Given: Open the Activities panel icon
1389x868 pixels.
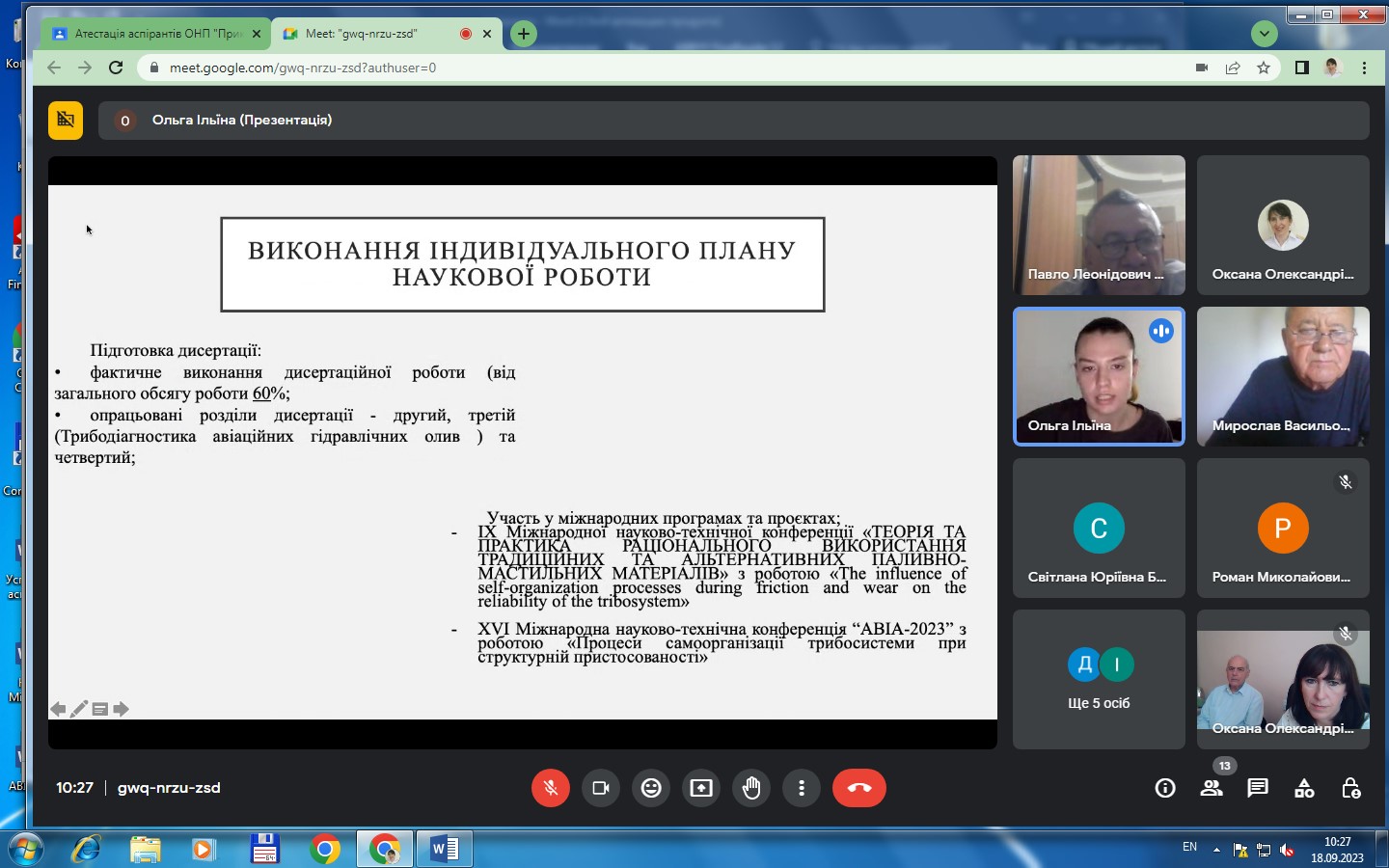Looking at the screenshot, I should coord(1304,788).
